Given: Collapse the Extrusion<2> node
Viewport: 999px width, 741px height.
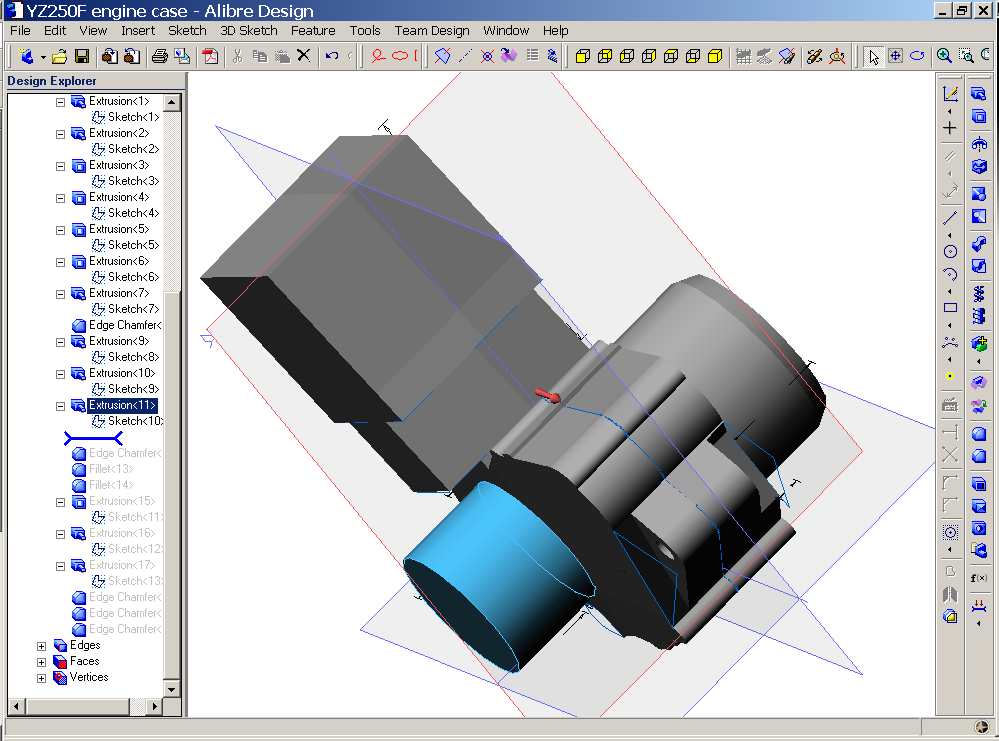Looking at the screenshot, I should point(61,134).
